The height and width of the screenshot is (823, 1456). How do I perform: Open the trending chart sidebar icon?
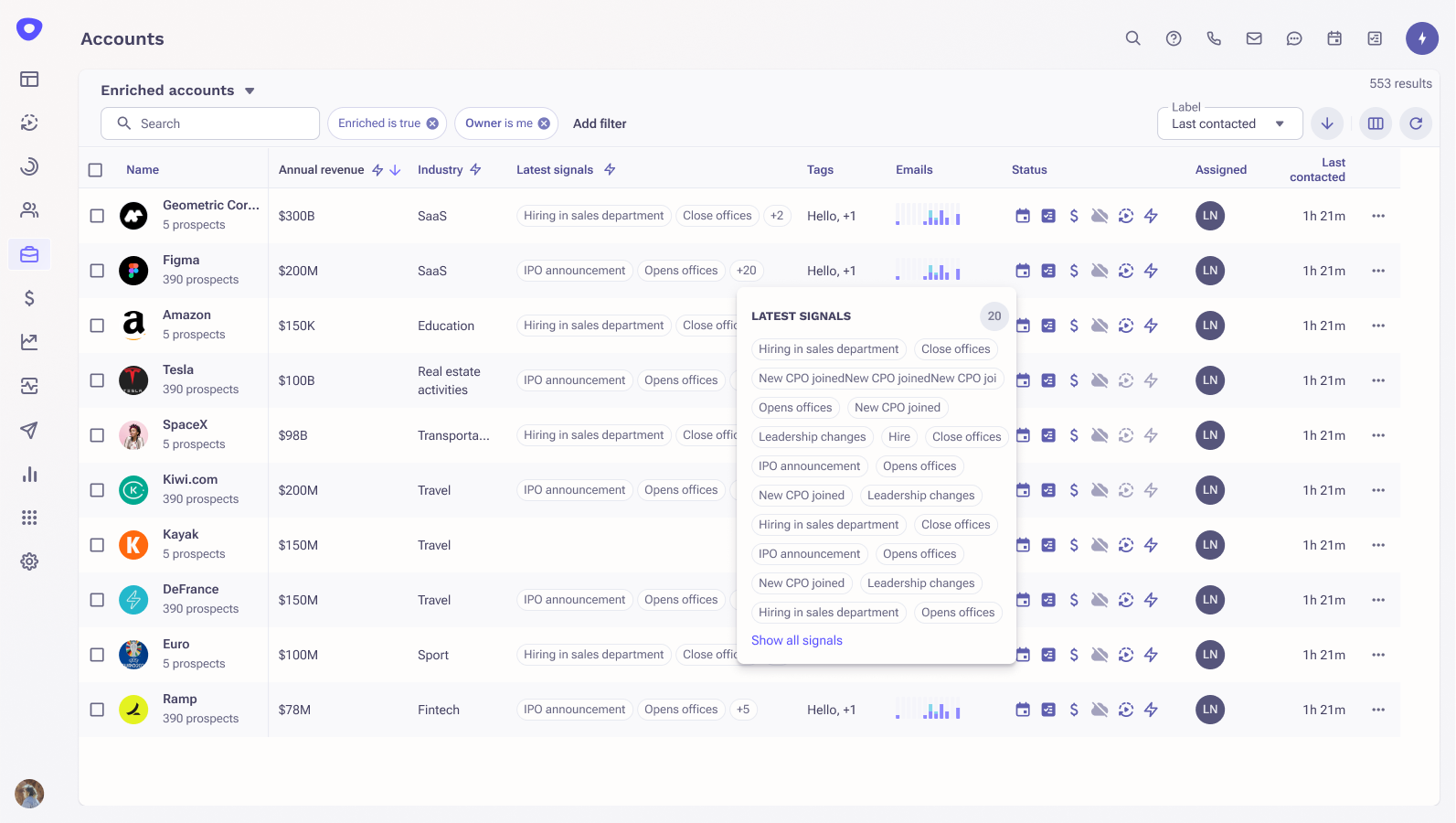tap(29, 342)
